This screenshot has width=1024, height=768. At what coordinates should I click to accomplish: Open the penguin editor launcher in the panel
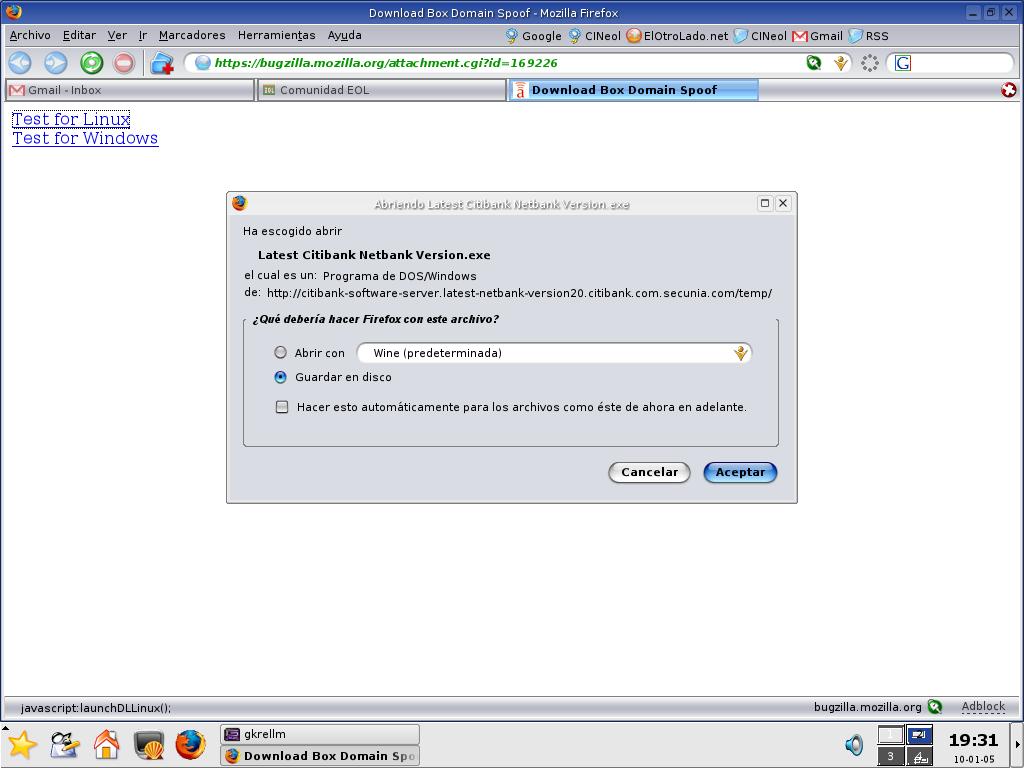click(x=64, y=745)
